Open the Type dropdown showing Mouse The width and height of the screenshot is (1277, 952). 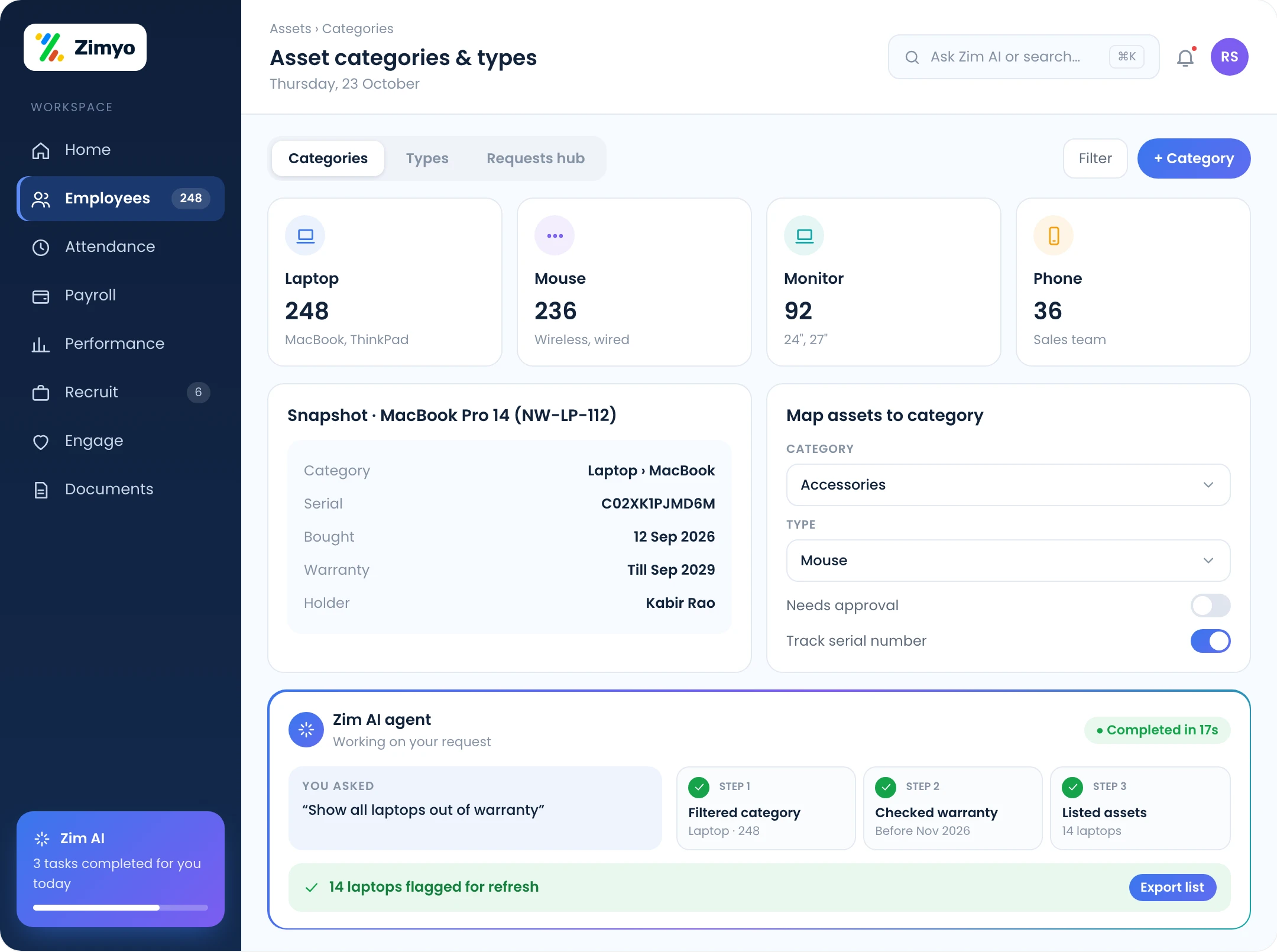pyautogui.click(x=1008, y=561)
